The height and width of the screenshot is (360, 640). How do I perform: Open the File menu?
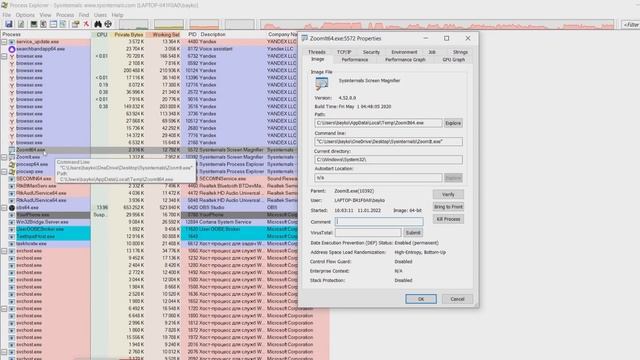pyautogui.click(x=7, y=15)
